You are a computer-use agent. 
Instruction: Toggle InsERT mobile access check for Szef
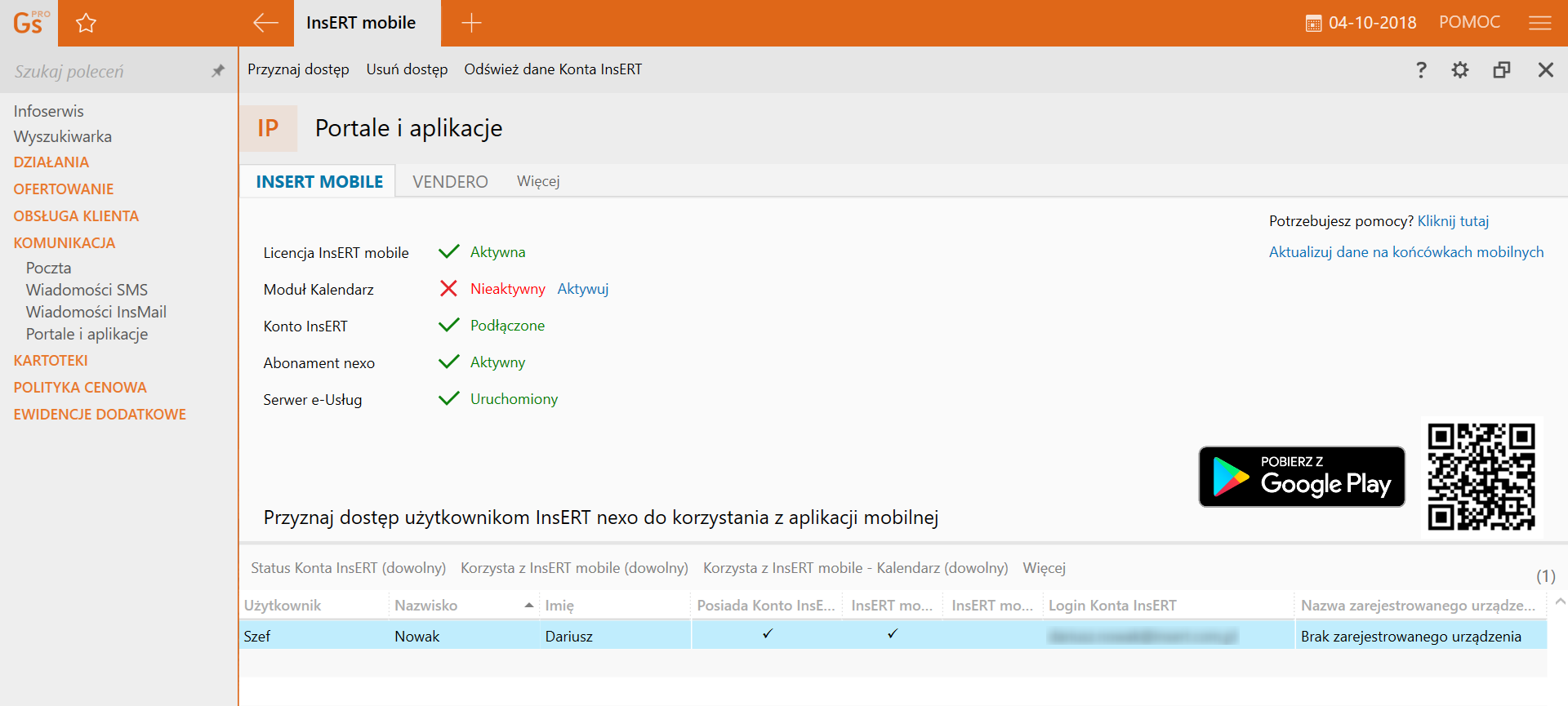coord(893,634)
